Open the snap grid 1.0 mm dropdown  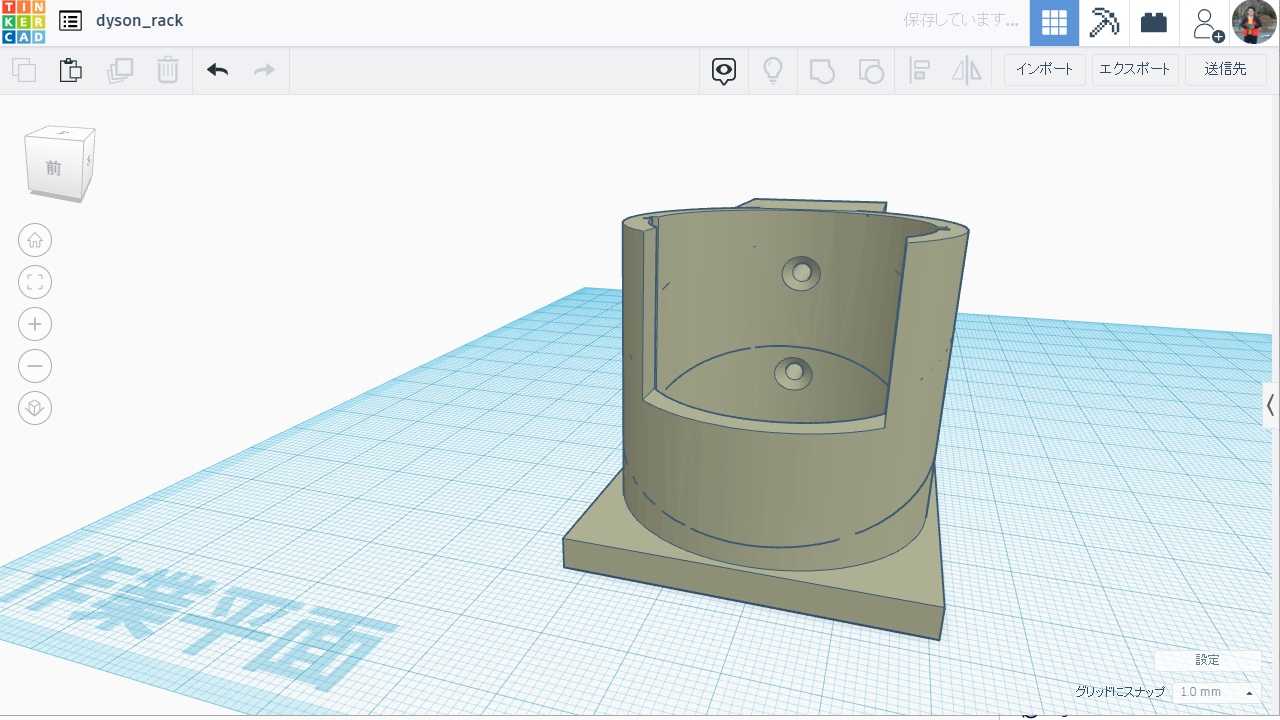click(x=1216, y=692)
